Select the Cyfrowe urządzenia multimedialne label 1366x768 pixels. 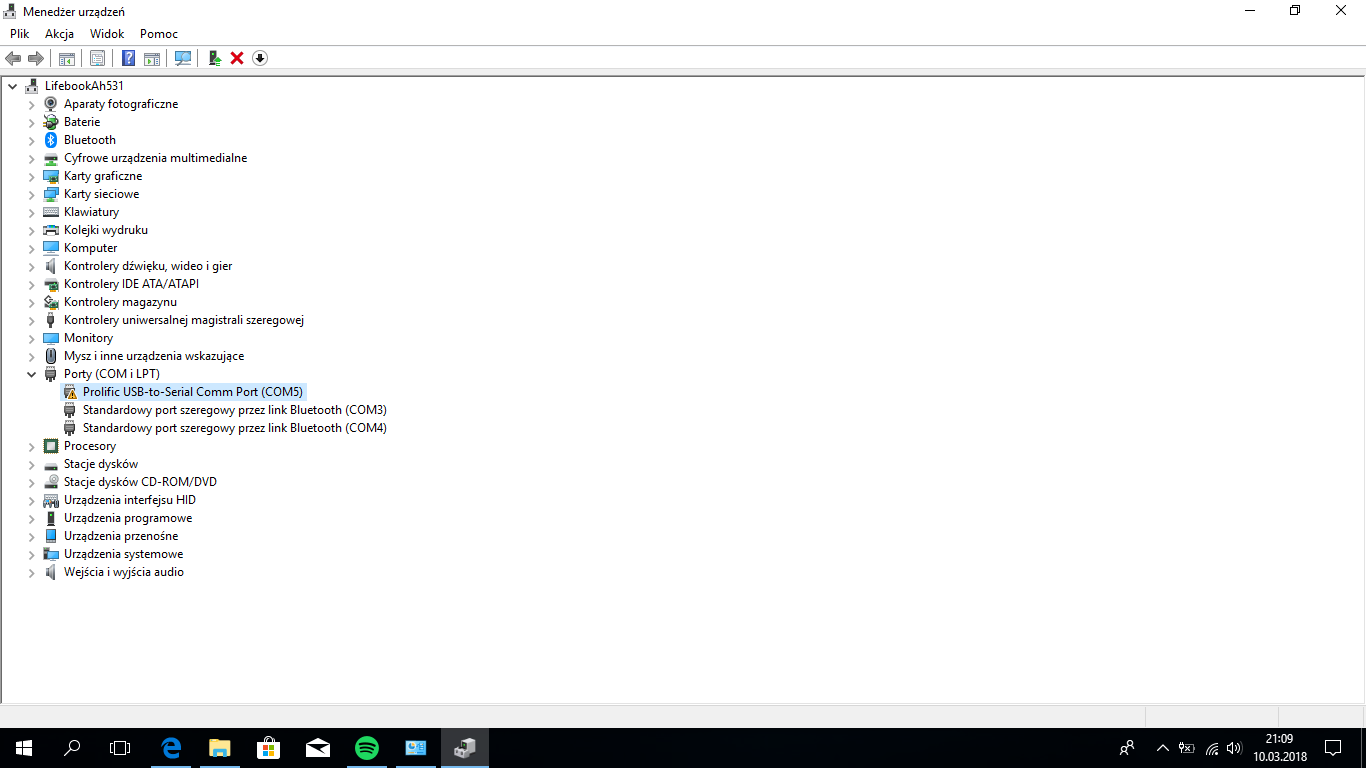(x=155, y=158)
